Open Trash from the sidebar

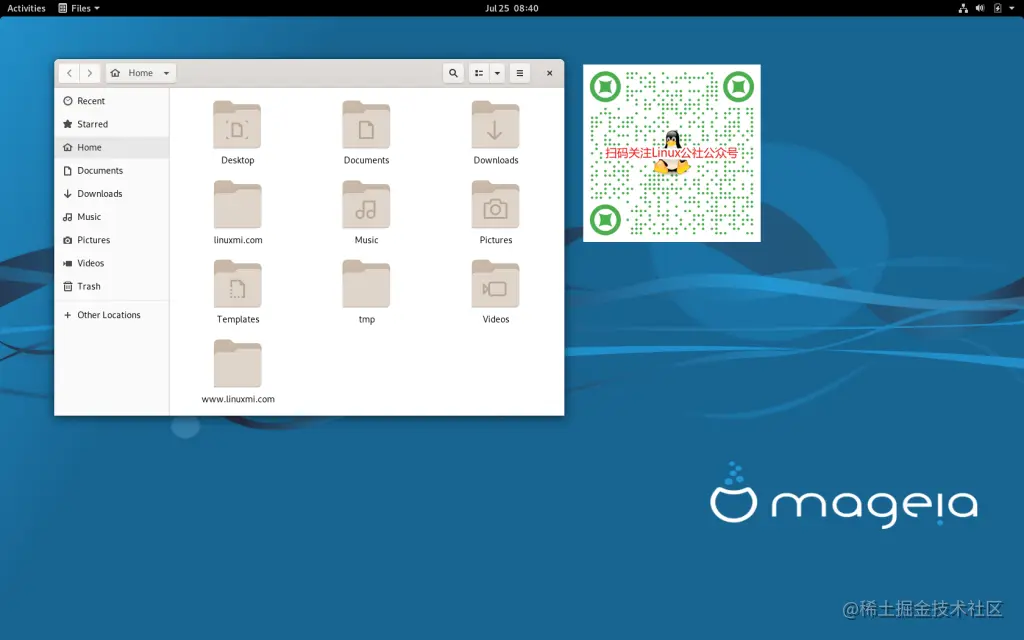click(112, 287)
